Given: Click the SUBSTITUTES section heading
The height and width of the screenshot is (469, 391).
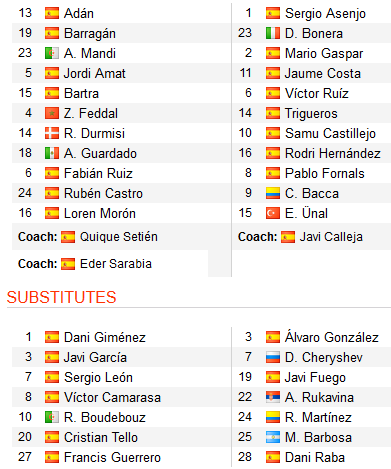Looking at the screenshot, I should (x=62, y=297).
